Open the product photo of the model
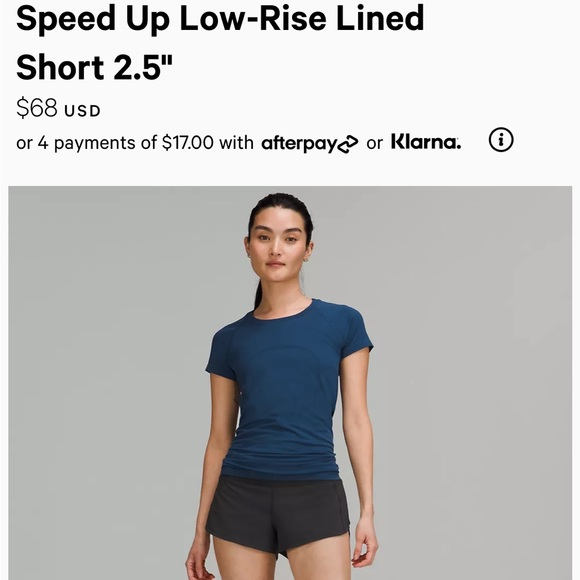The width and height of the screenshot is (580, 580). coord(290,383)
